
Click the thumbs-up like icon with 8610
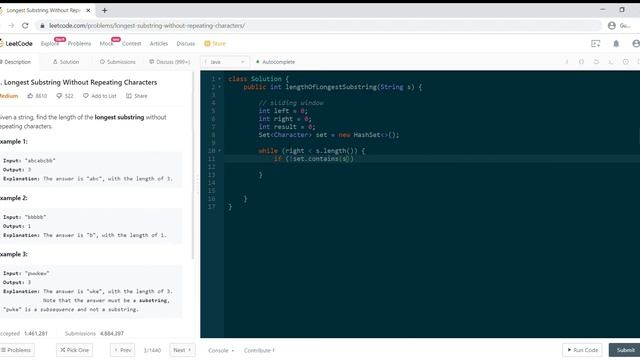[30, 96]
